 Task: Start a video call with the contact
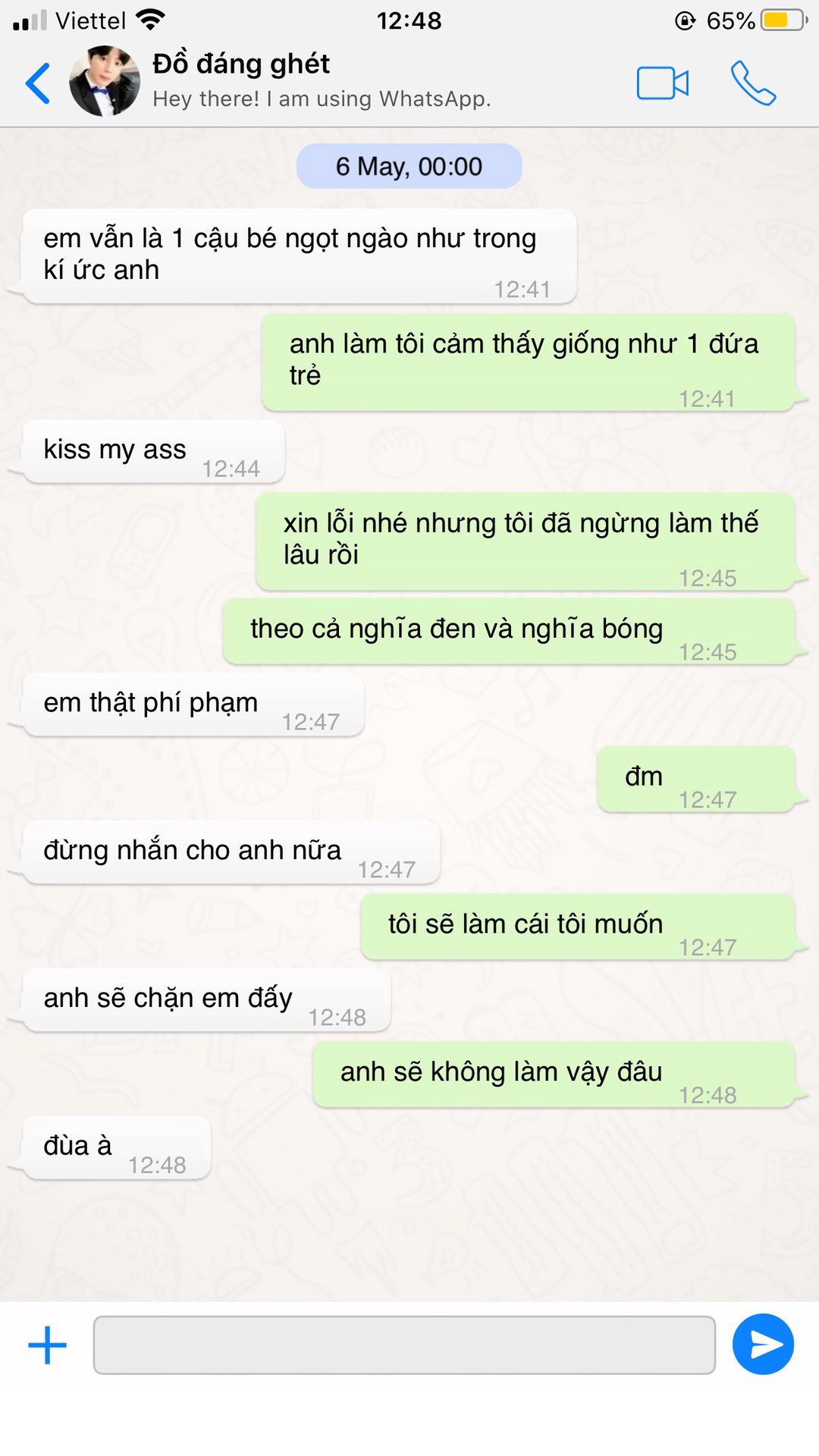pyautogui.click(x=662, y=83)
